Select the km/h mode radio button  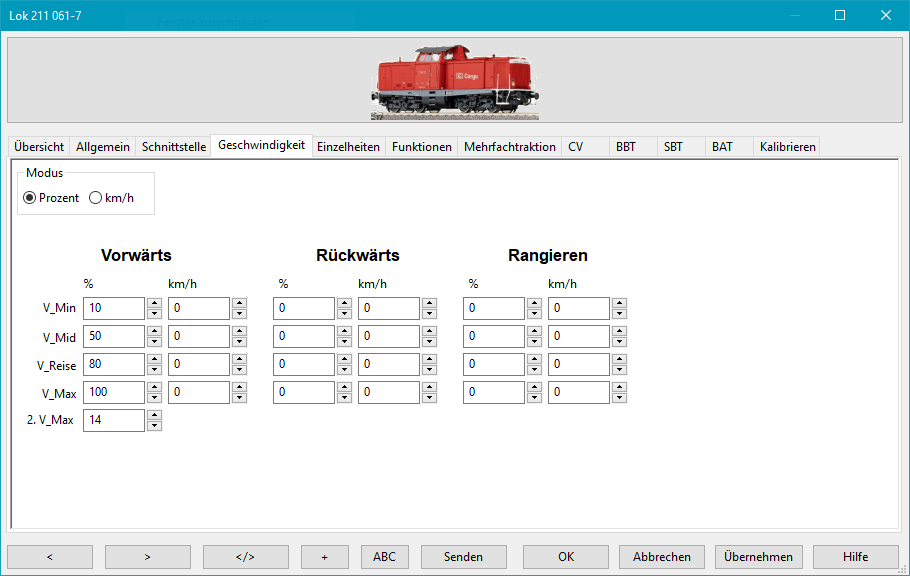tap(96, 198)
